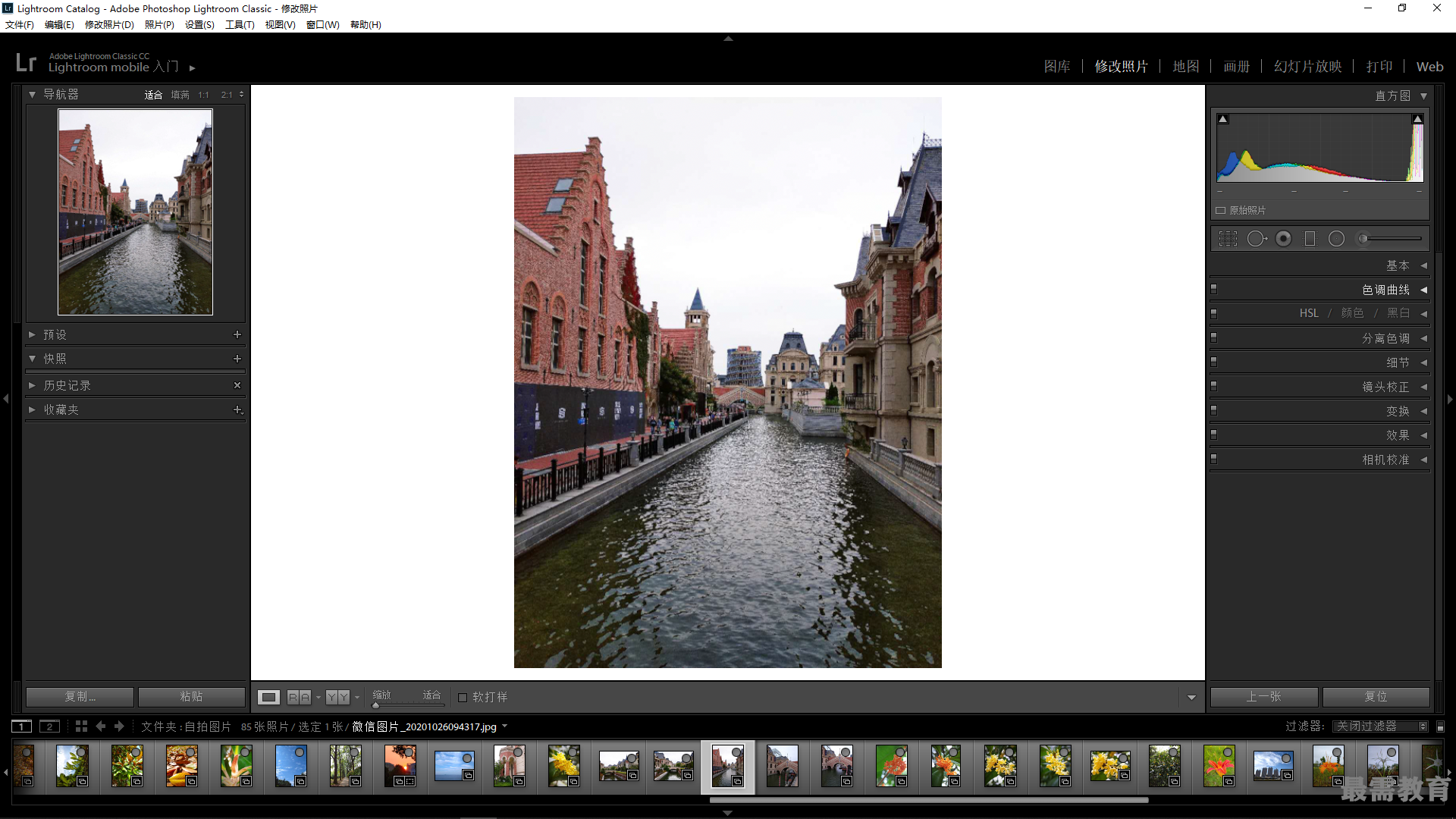
Task: Open the 打印 Print module
Action: pyautogui.click(x=1379, y=67)
